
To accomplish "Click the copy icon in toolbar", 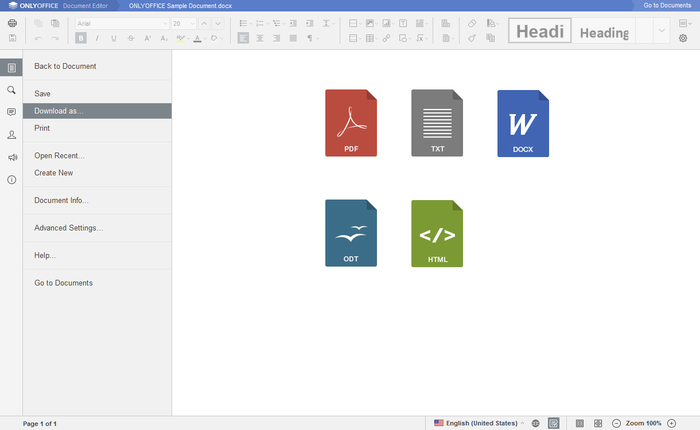I will click(x=38, y=23).
